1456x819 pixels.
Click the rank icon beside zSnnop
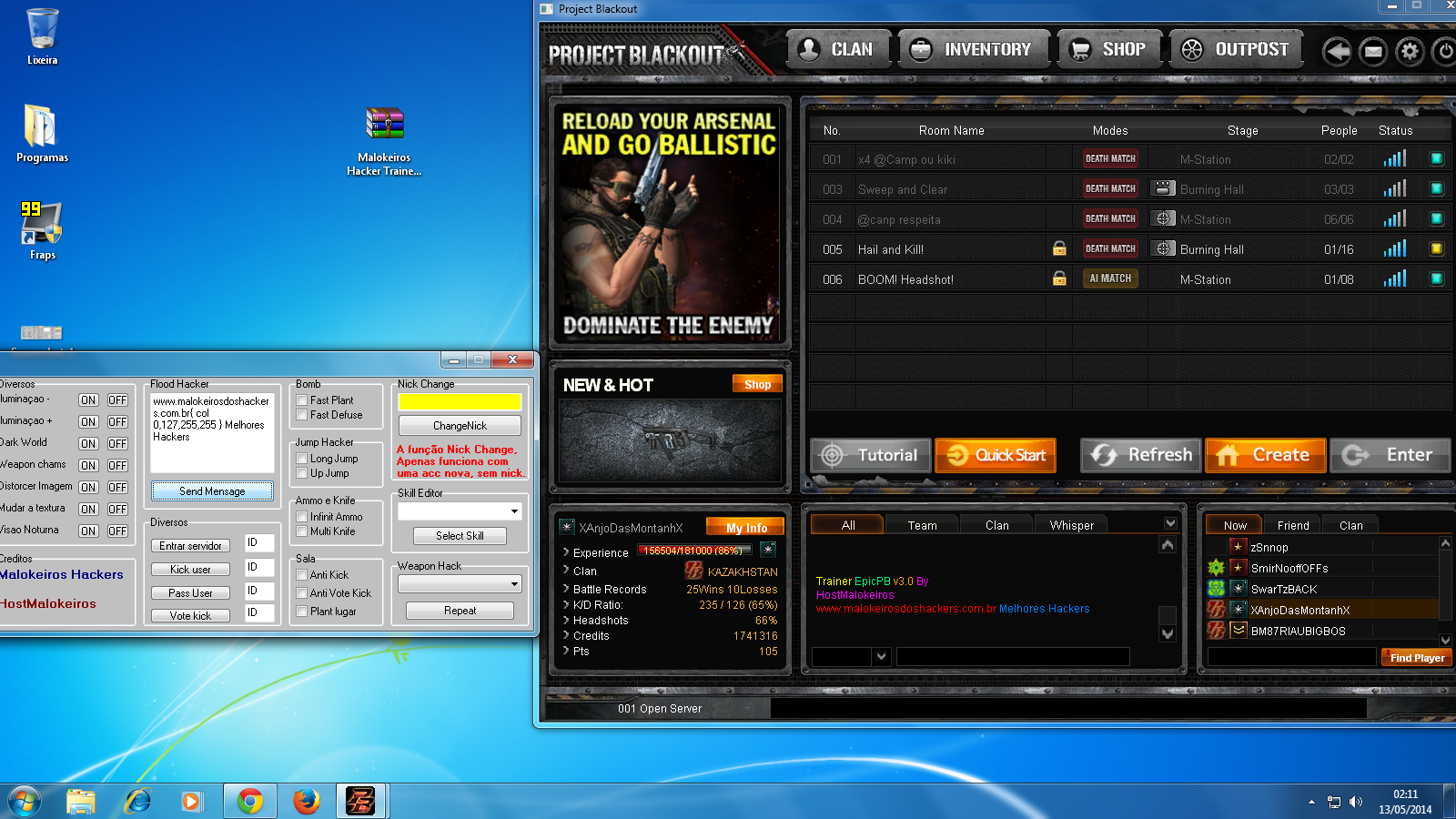[1238, 547]
